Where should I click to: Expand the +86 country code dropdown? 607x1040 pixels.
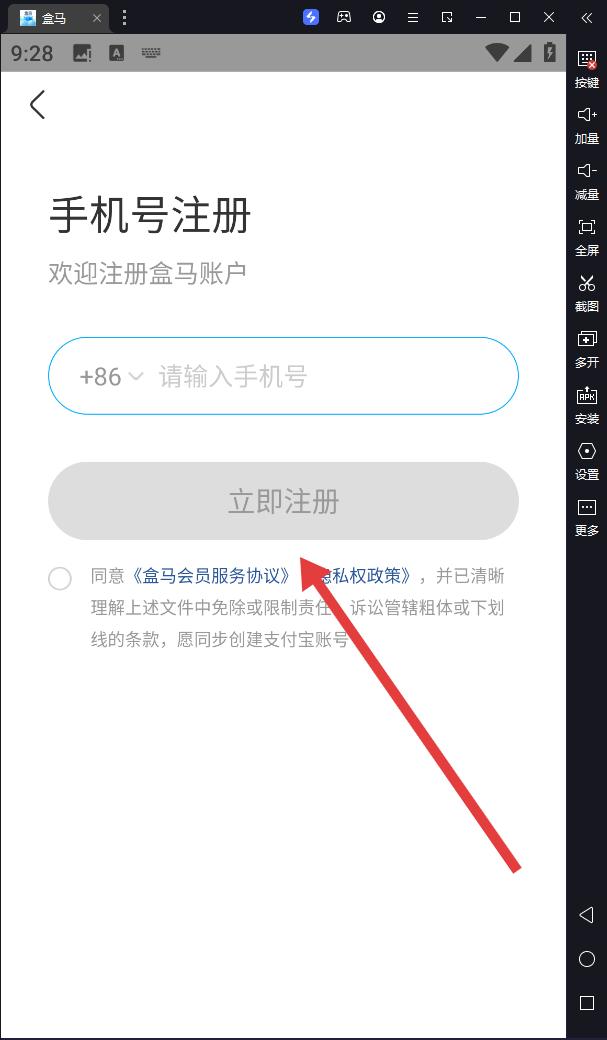click(x=111, y=377)
